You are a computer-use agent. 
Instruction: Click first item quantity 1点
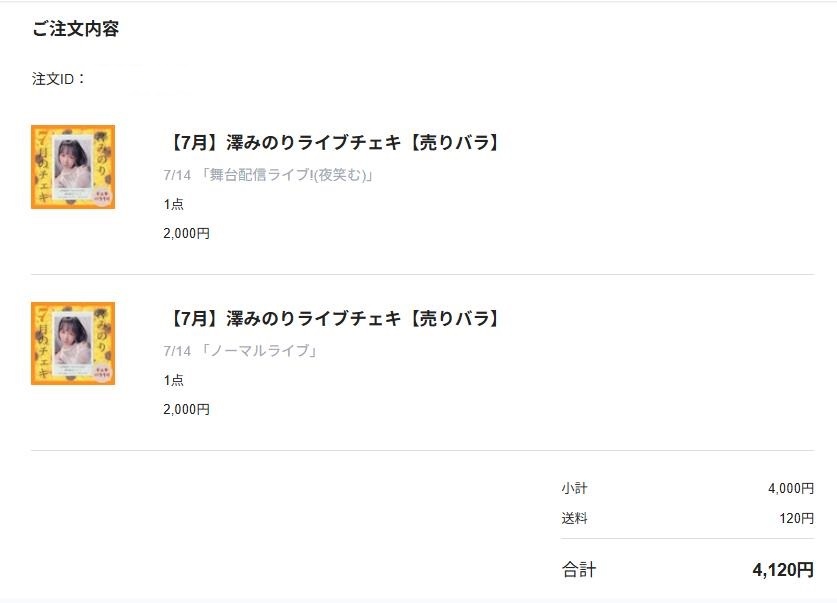click(x=173, y=204)
